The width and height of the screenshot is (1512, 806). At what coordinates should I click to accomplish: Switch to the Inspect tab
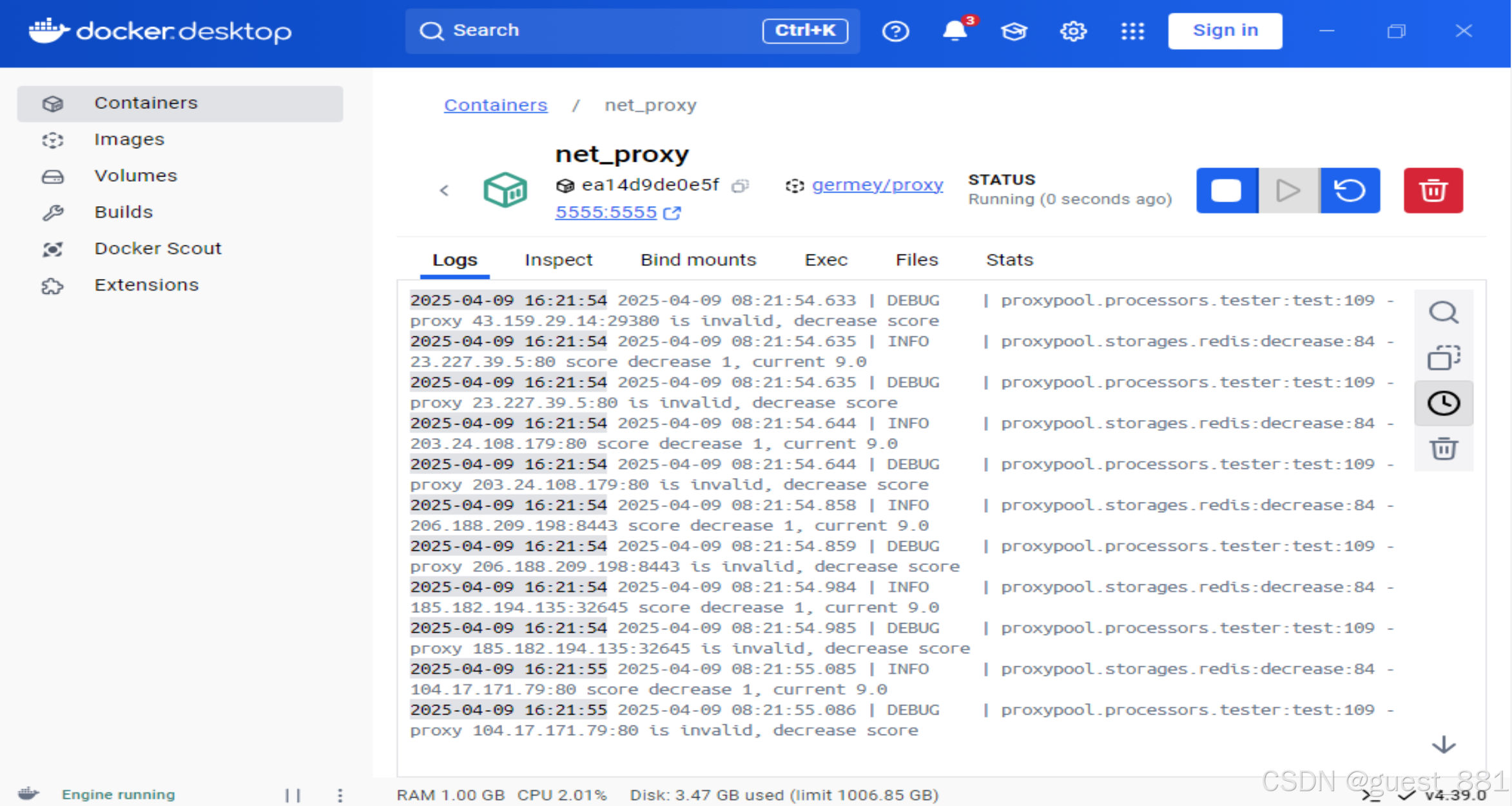click(x=558, y=260)
